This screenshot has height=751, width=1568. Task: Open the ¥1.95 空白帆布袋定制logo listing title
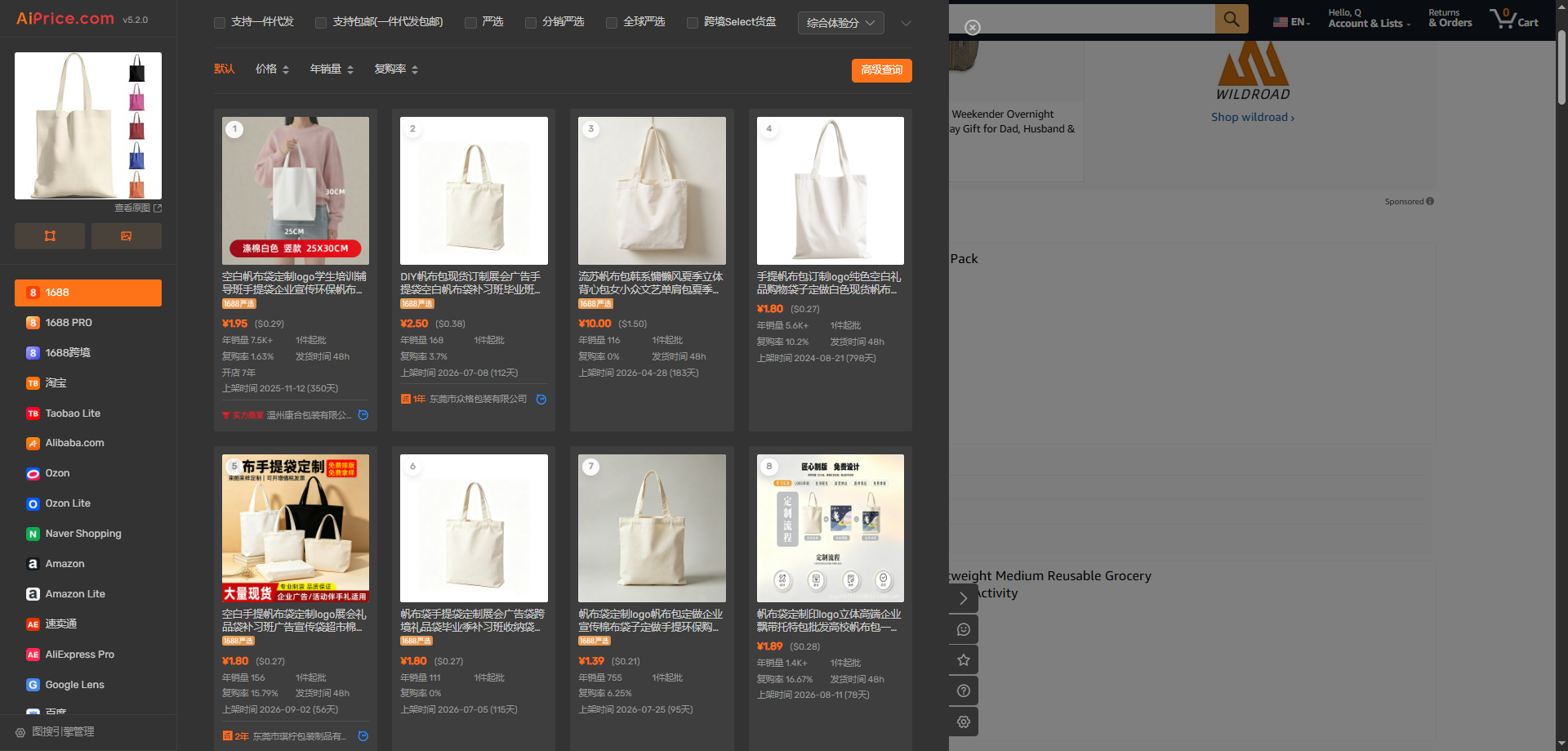(295, 284)
